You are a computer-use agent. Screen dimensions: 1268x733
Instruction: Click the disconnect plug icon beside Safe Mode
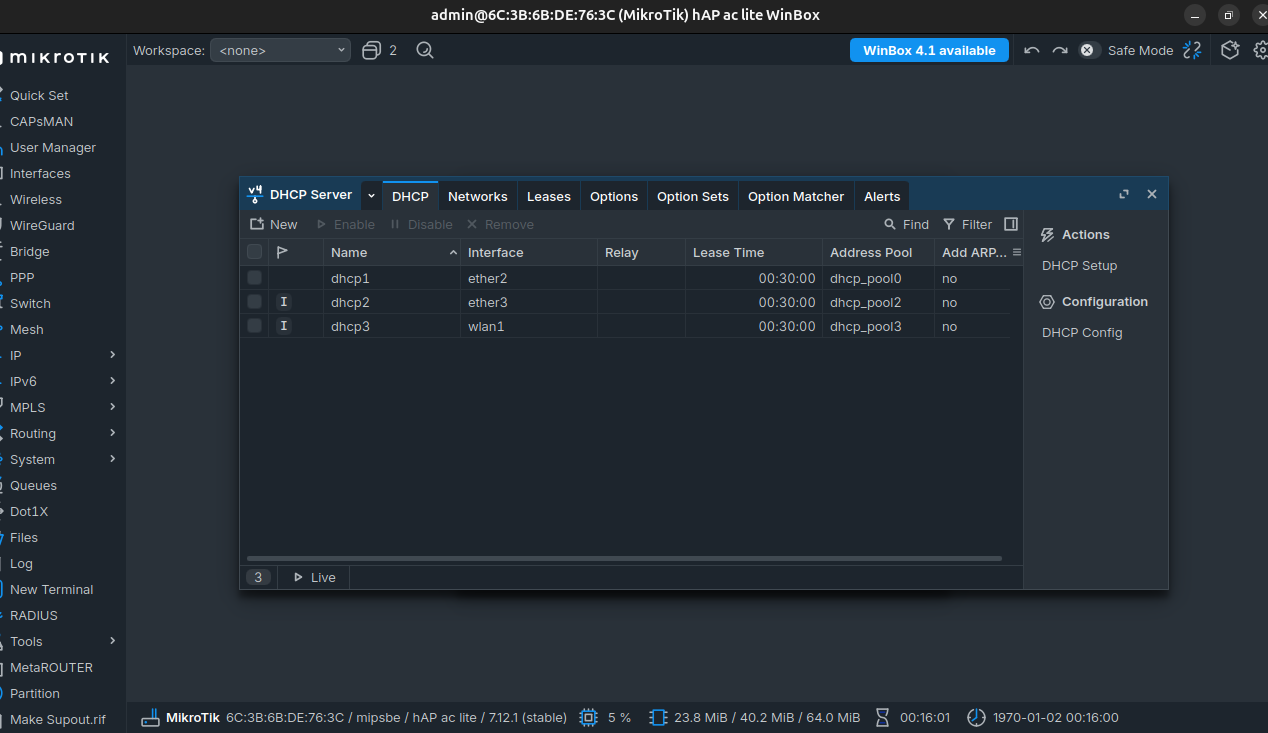1192,50
